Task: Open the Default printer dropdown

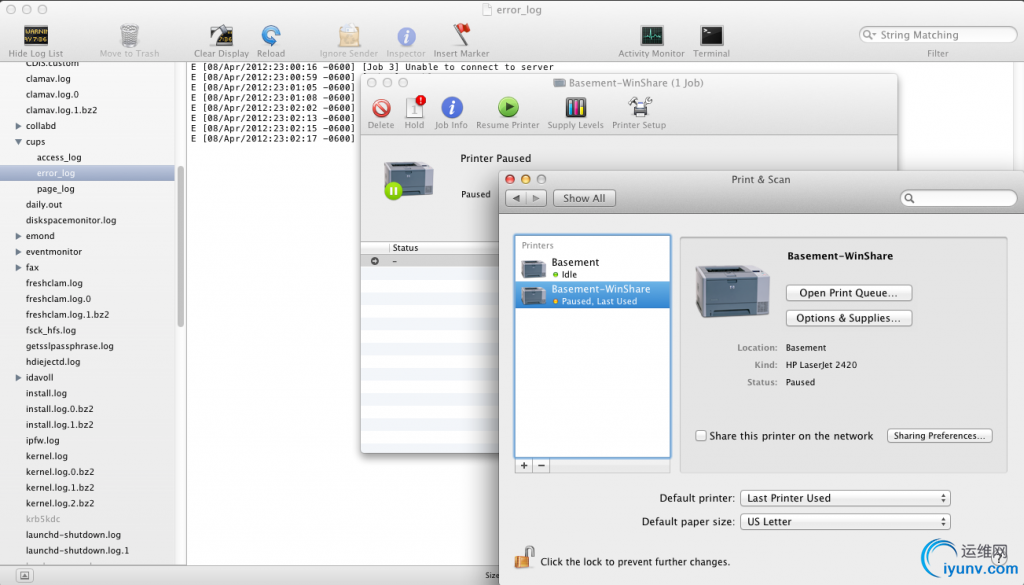Action: 845,498
